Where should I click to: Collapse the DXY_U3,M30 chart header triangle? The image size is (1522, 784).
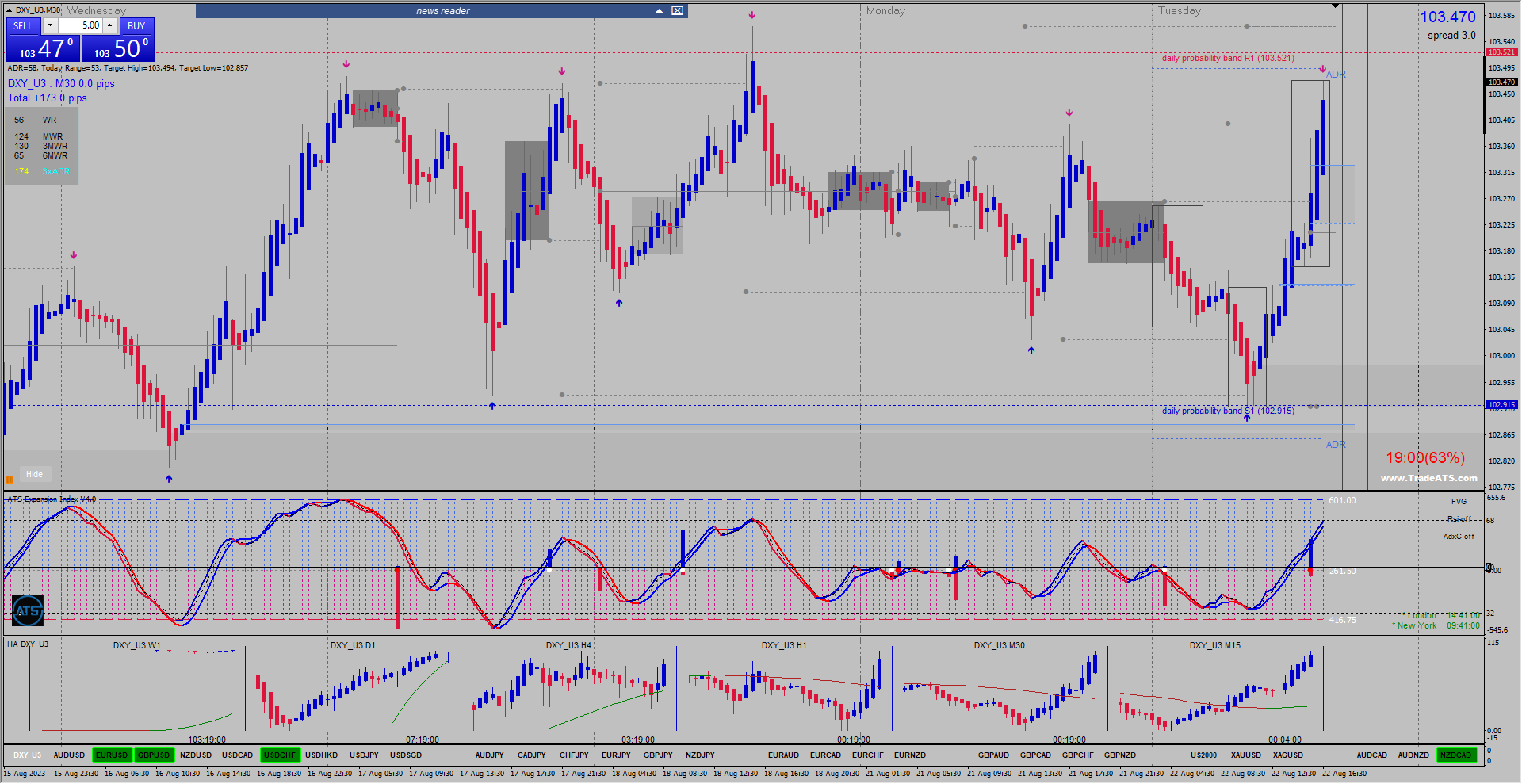click(9, 10)
